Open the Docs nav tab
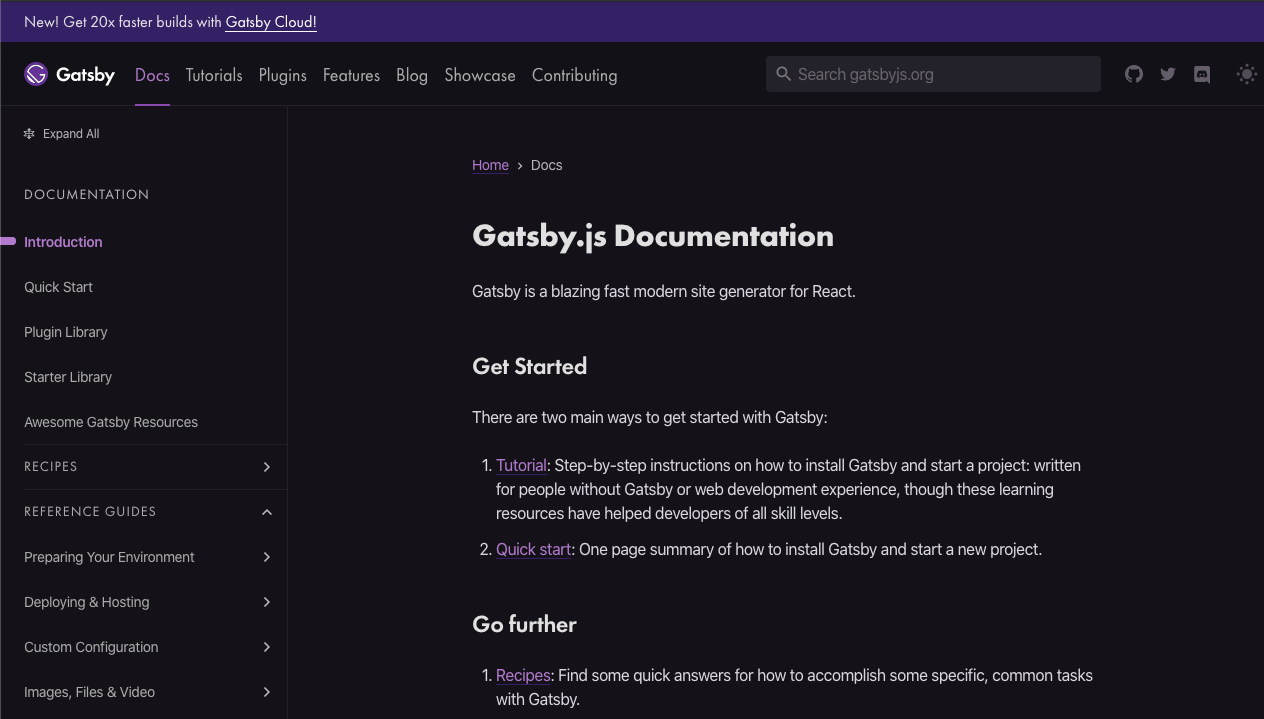The width and height of the screenshot is (1264, 719). point(152,75)
